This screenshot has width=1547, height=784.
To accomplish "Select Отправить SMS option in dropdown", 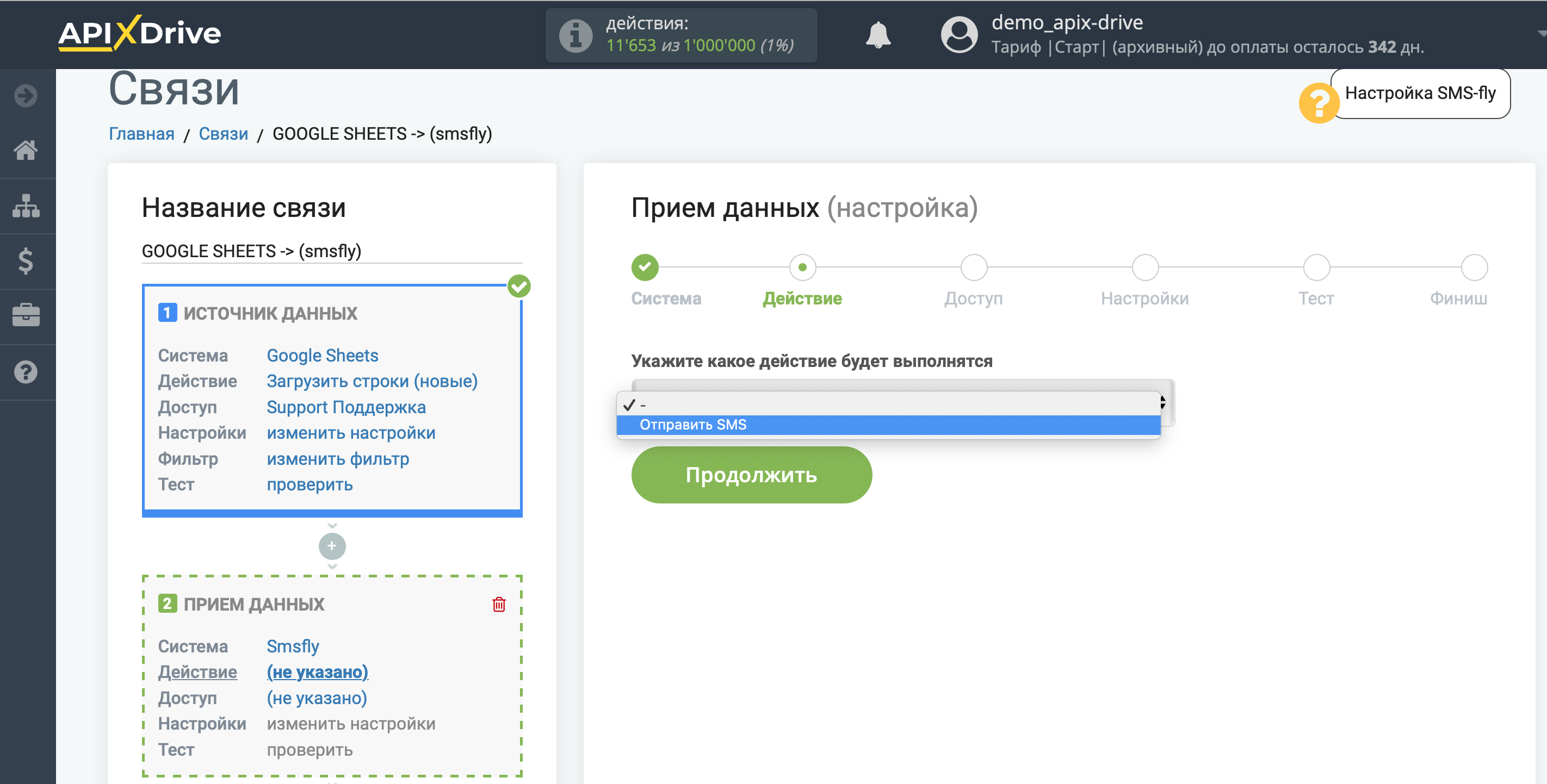I will (888, 425).
